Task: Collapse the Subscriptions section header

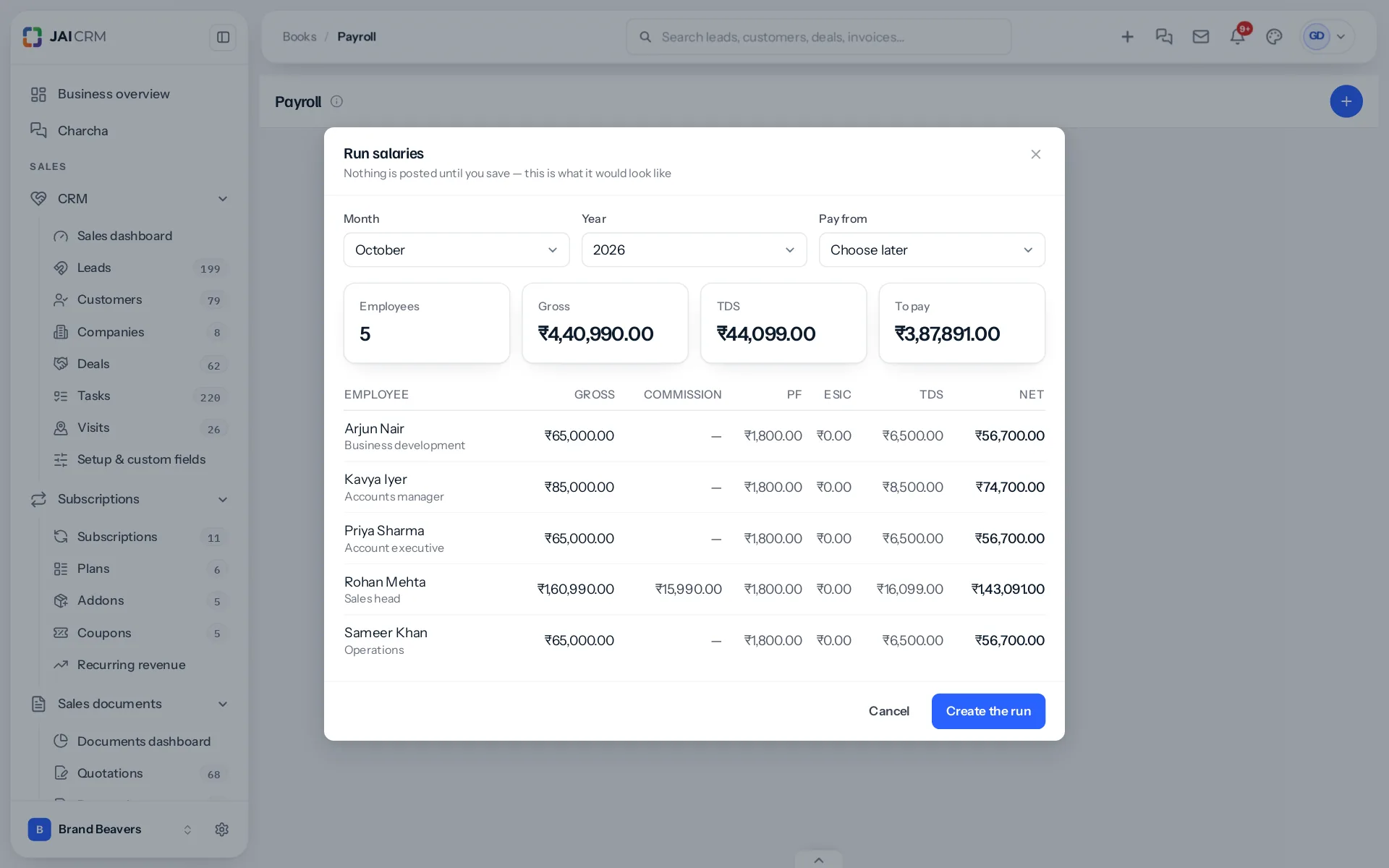Action: (129, 499)
